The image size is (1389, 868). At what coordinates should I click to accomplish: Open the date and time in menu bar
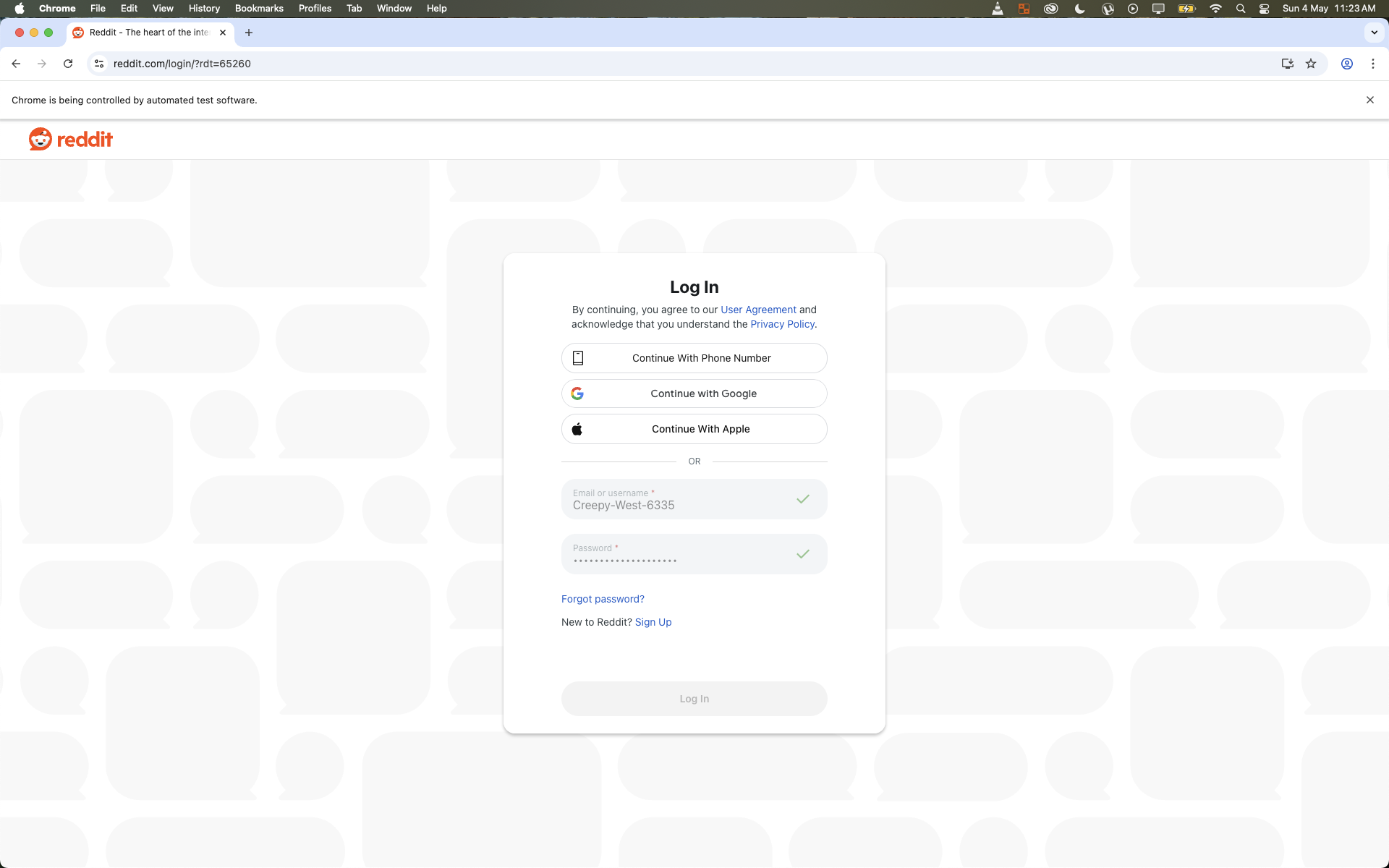(1329, 9)
